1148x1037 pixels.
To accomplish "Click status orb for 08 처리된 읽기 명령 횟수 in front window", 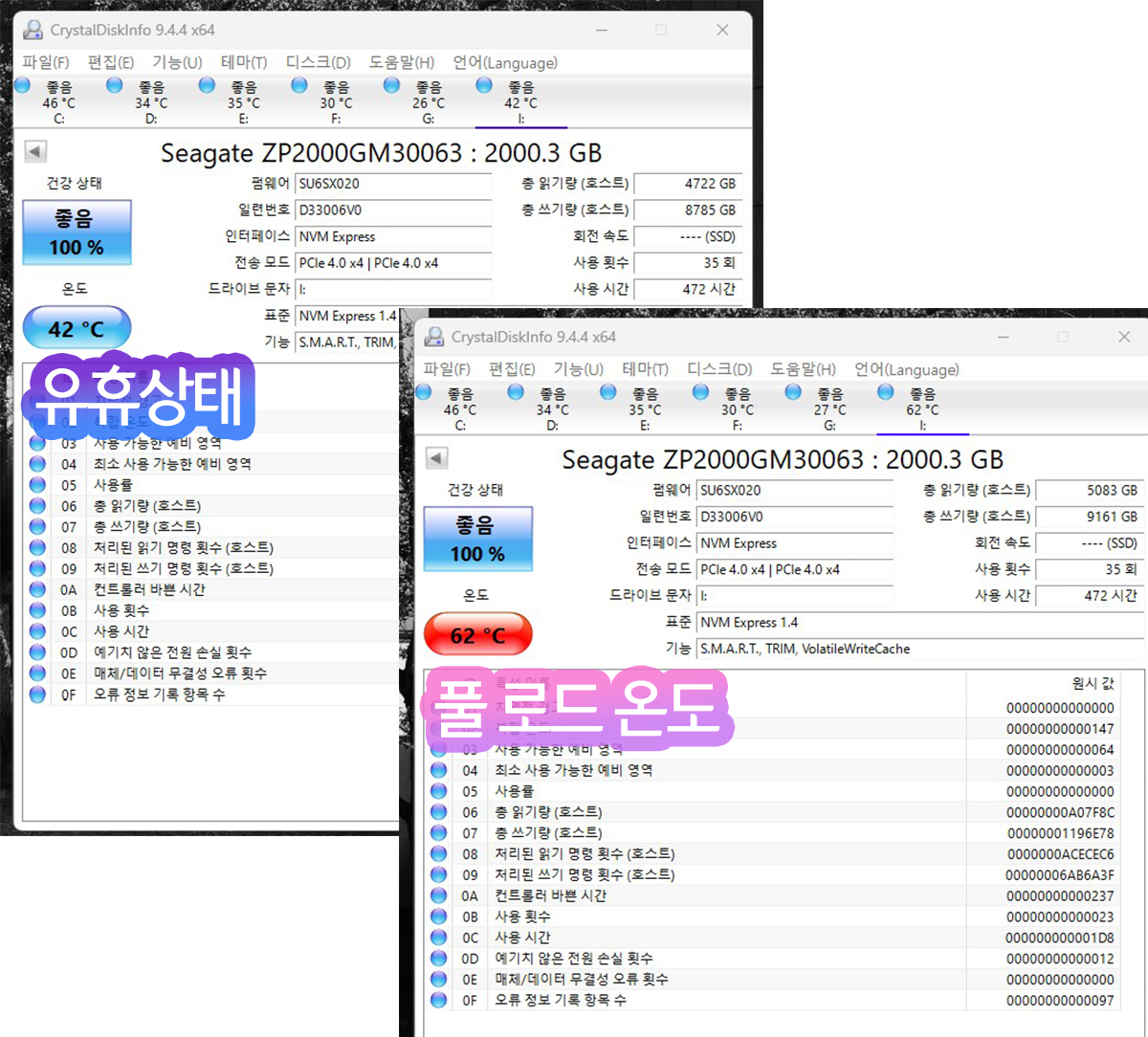I will point(438,853).
